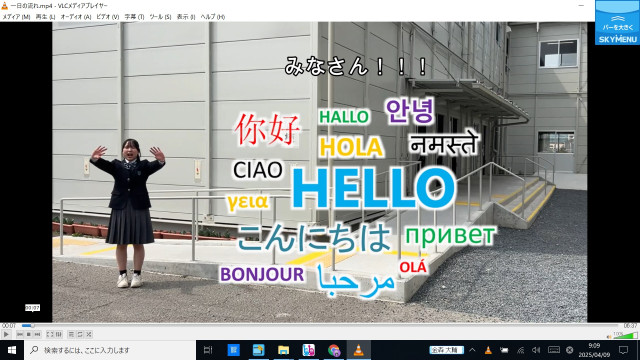The image size is (640, 360).
Task: Open the extended settings equalizer icon
Action: pos(59,334)
